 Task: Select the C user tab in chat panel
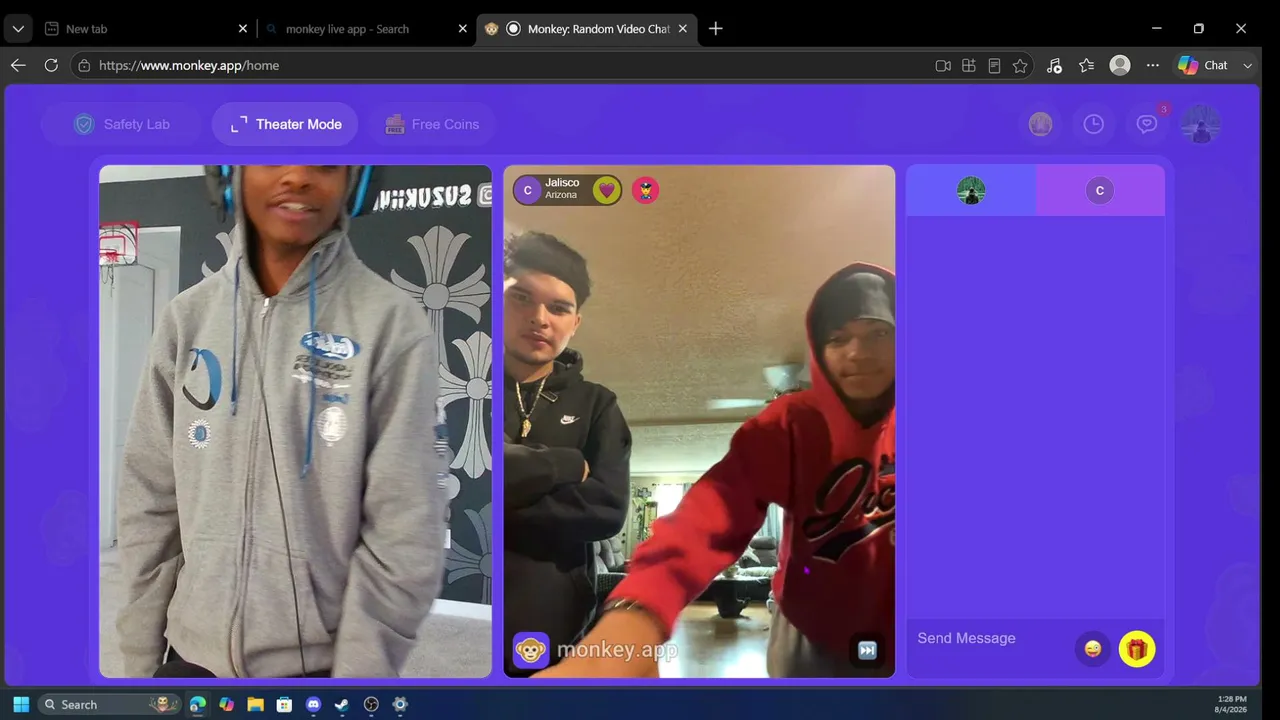pos(1100,190)
